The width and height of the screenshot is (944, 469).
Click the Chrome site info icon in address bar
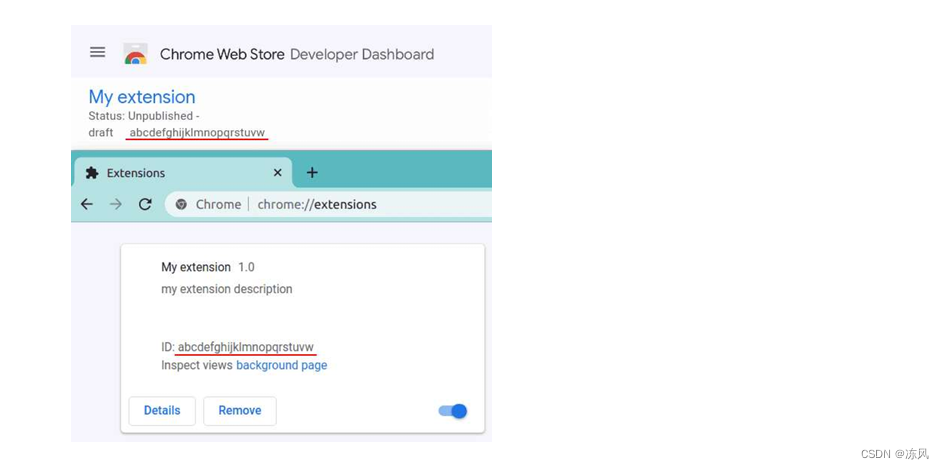[181, 204]
